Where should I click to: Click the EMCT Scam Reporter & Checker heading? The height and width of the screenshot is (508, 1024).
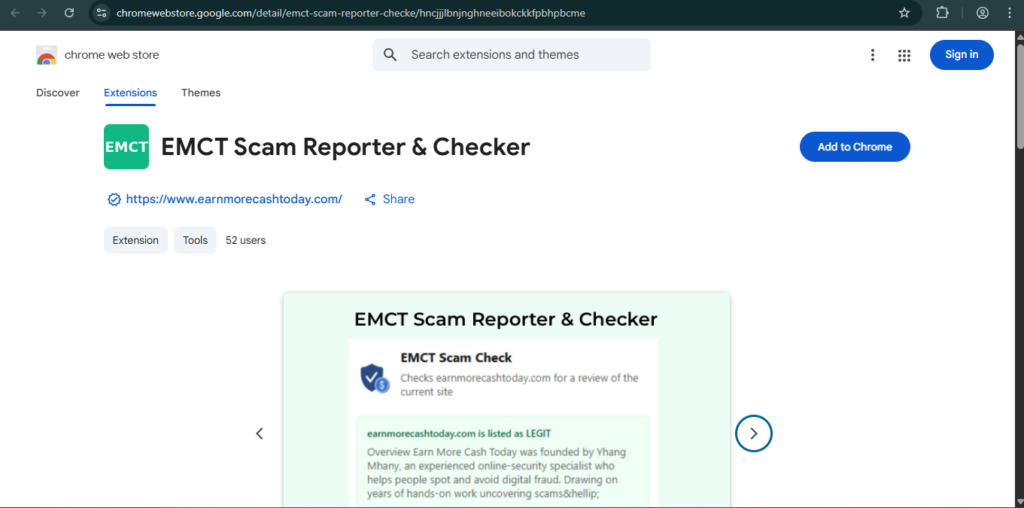point(345,148)
